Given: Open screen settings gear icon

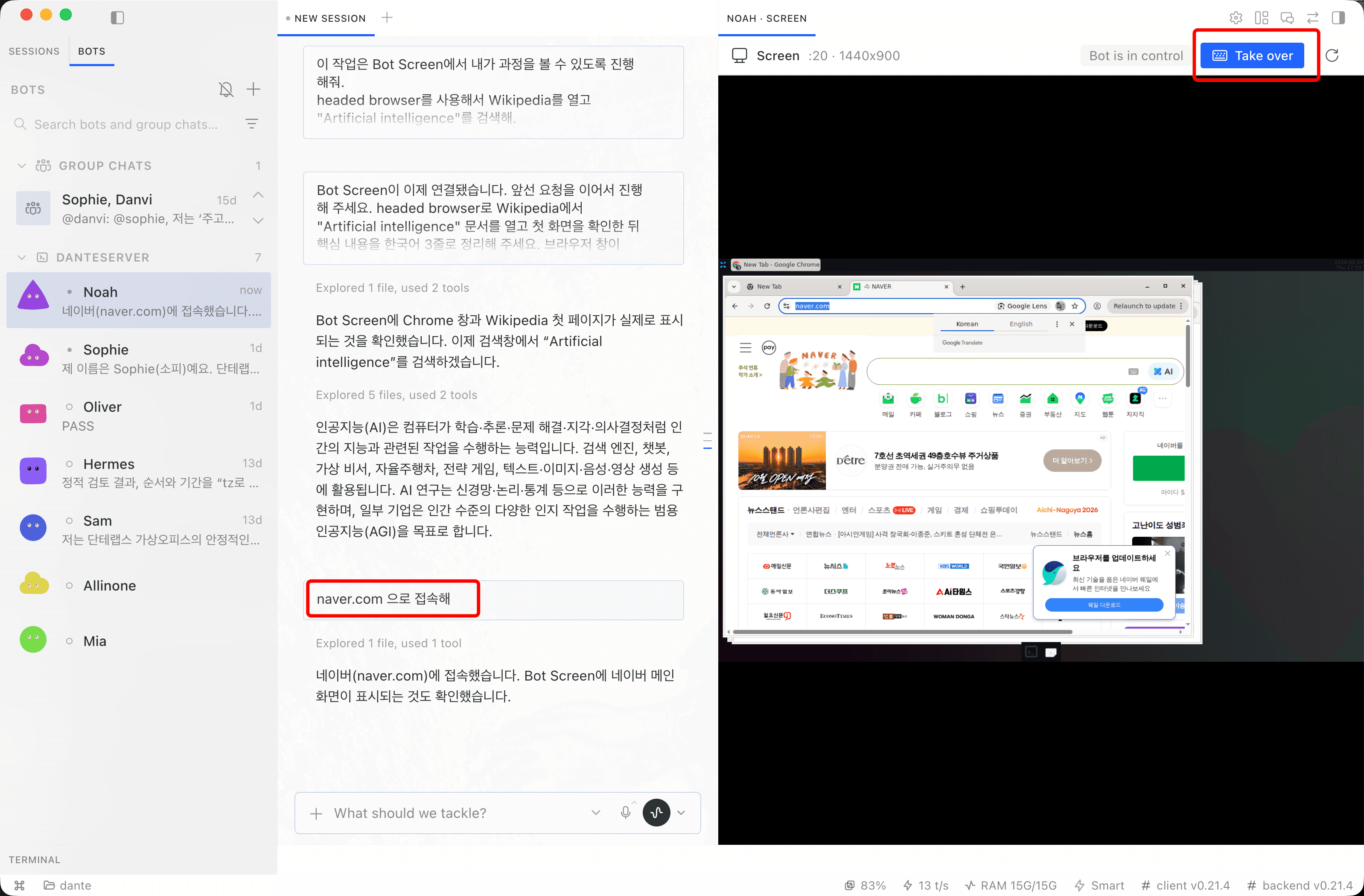Looking at the screenshot, I should tap(1236, 18).
